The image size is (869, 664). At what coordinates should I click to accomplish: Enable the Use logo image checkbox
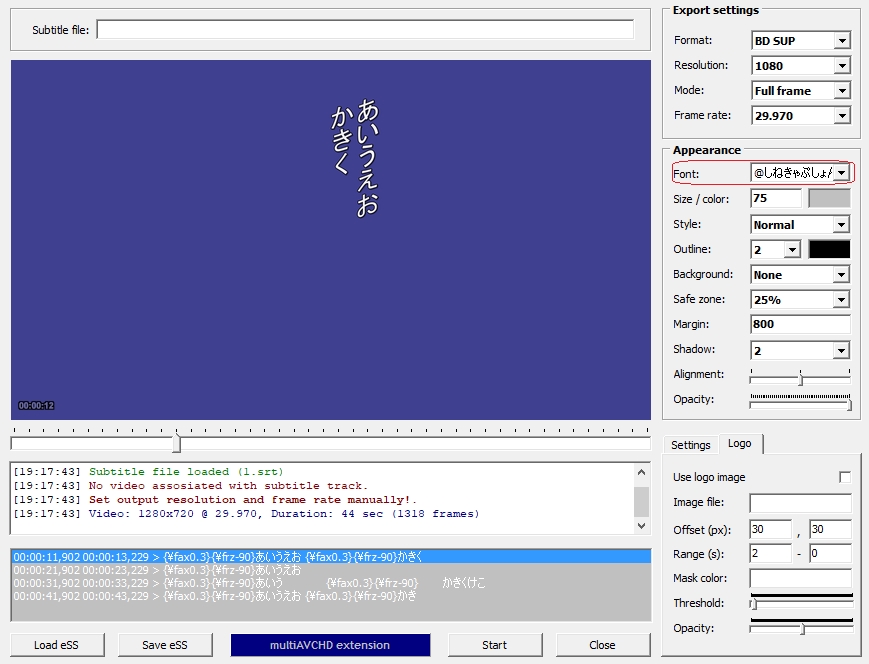click(845, 477)
